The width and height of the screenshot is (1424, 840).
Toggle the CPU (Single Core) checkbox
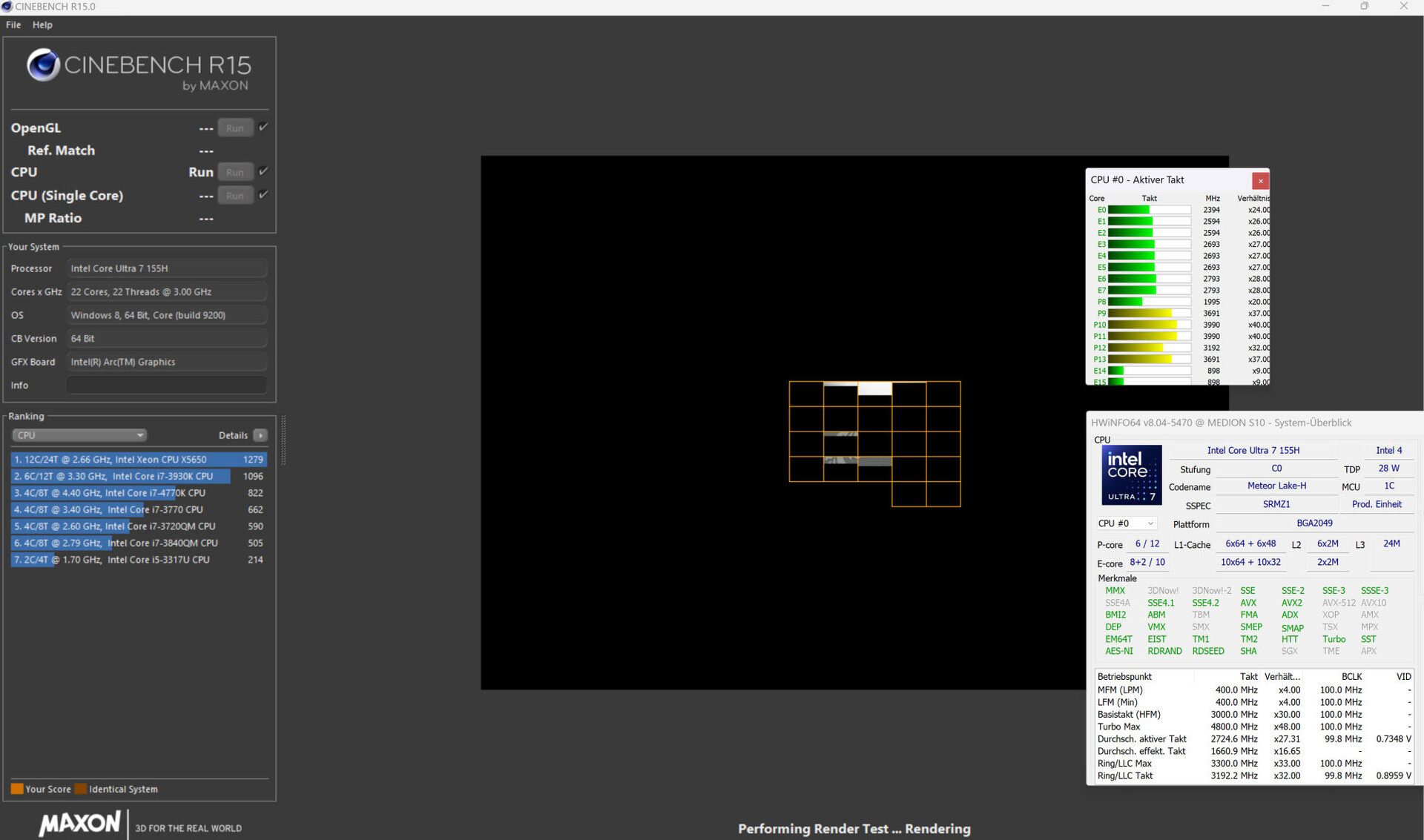(263, 195)
